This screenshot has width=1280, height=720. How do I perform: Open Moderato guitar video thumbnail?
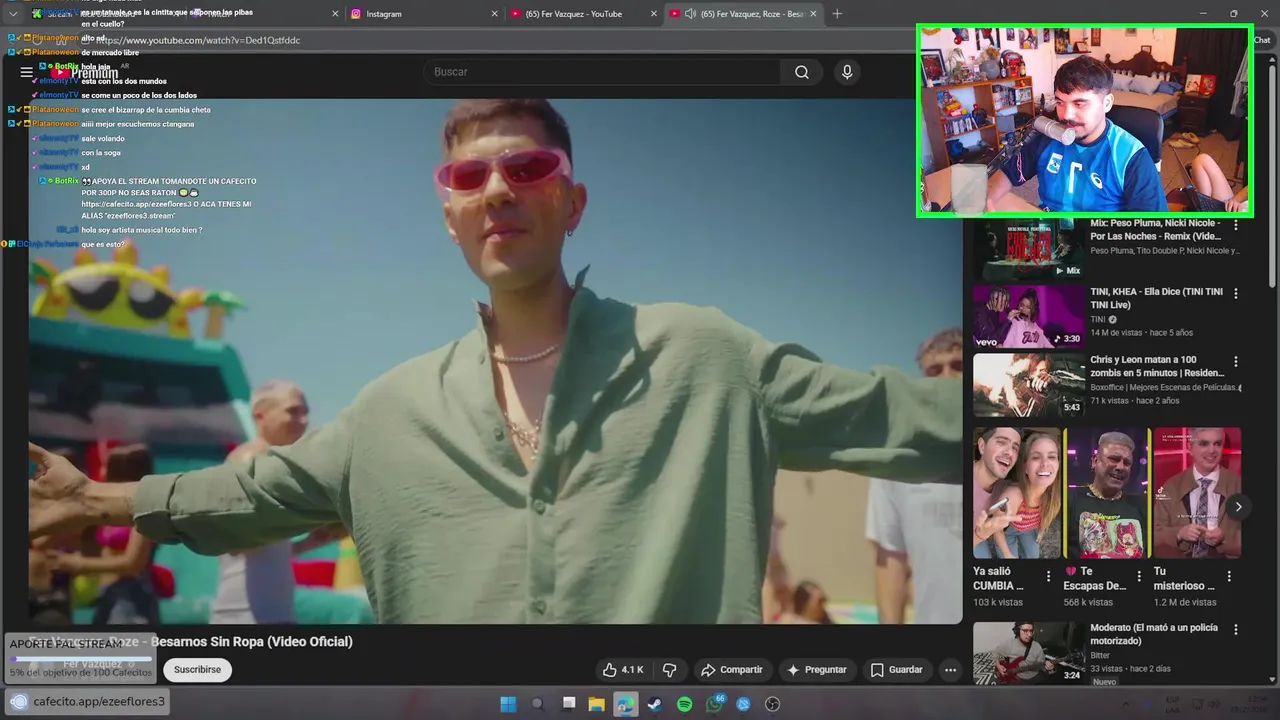click(x=1029, y=653)
